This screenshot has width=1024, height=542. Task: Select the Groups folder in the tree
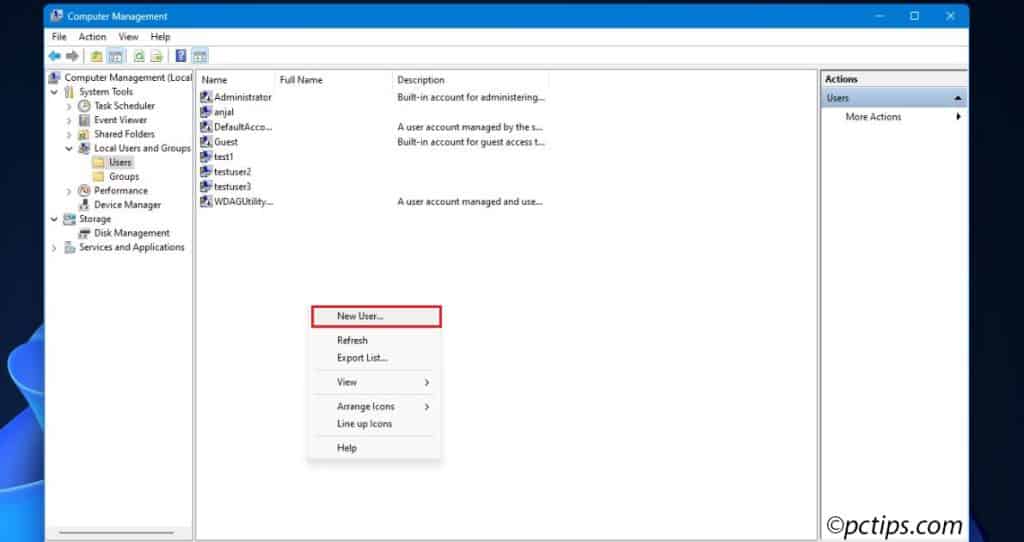coord(123,177)
